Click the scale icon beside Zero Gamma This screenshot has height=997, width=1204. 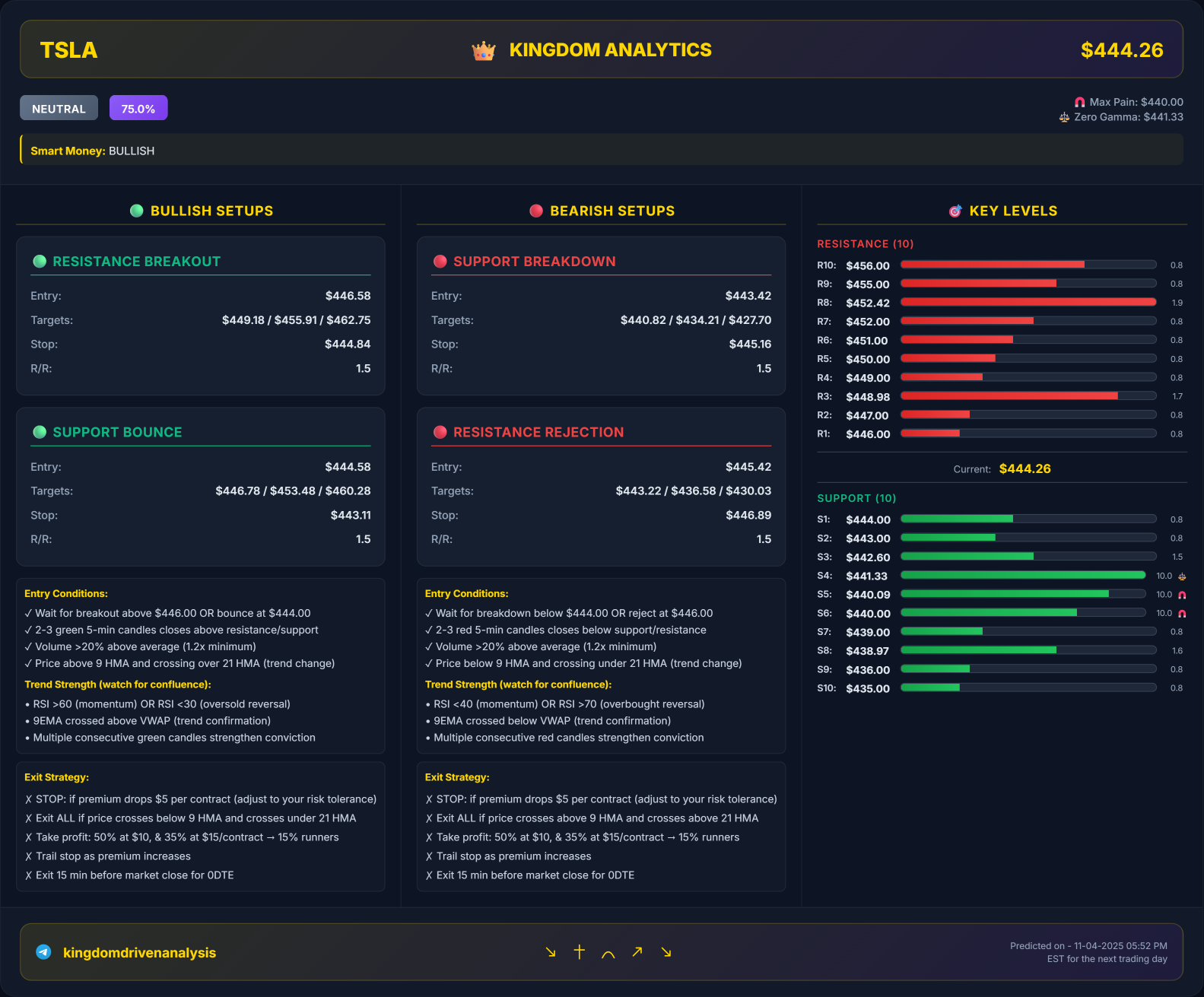tap(1064, 117)
